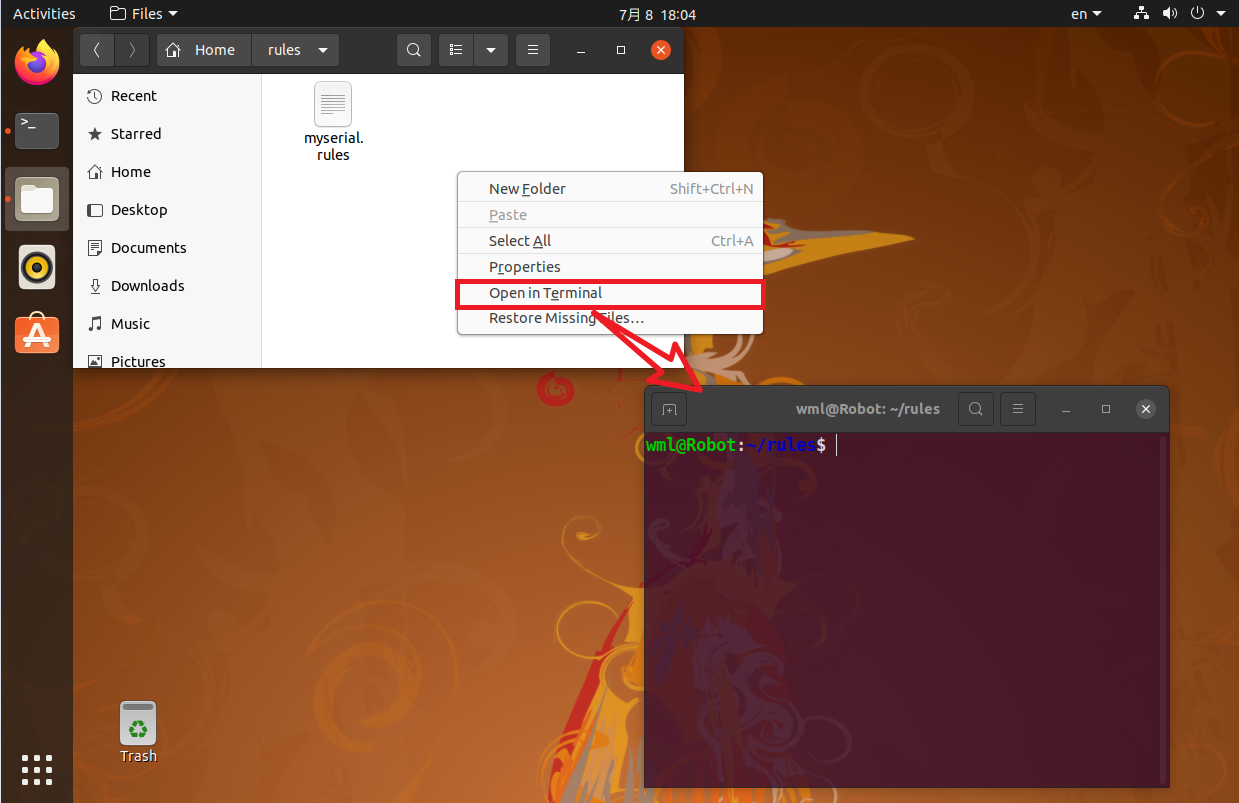Screen dimensions: 1239x803
Task: Click the search icon in Files toolbar
Action: (414, 50)
